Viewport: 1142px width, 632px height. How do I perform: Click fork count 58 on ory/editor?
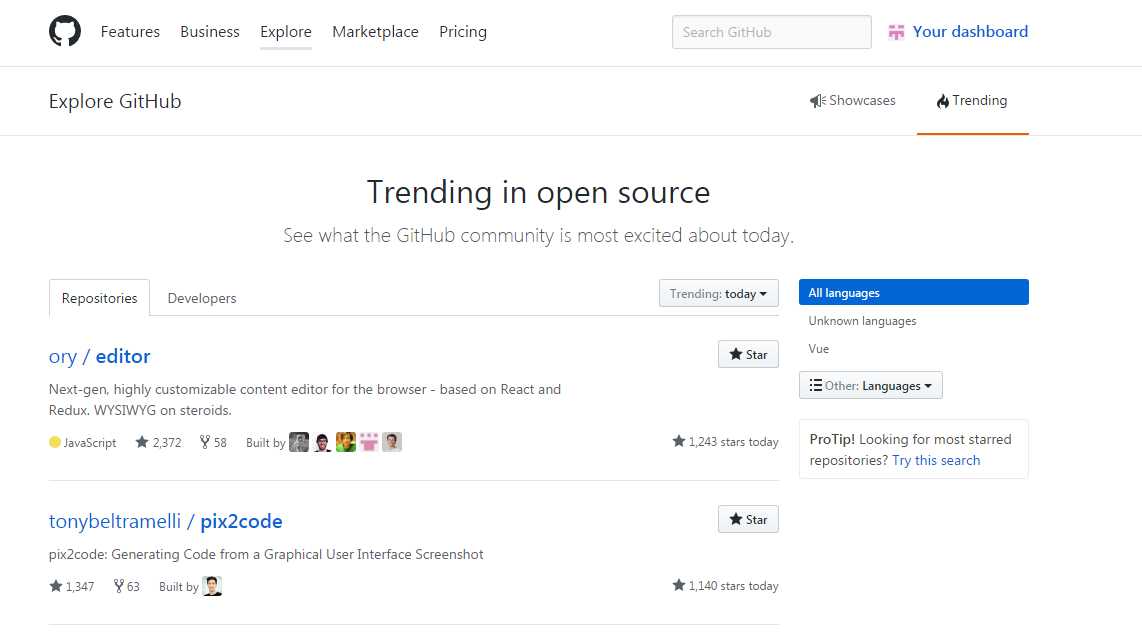213,442
